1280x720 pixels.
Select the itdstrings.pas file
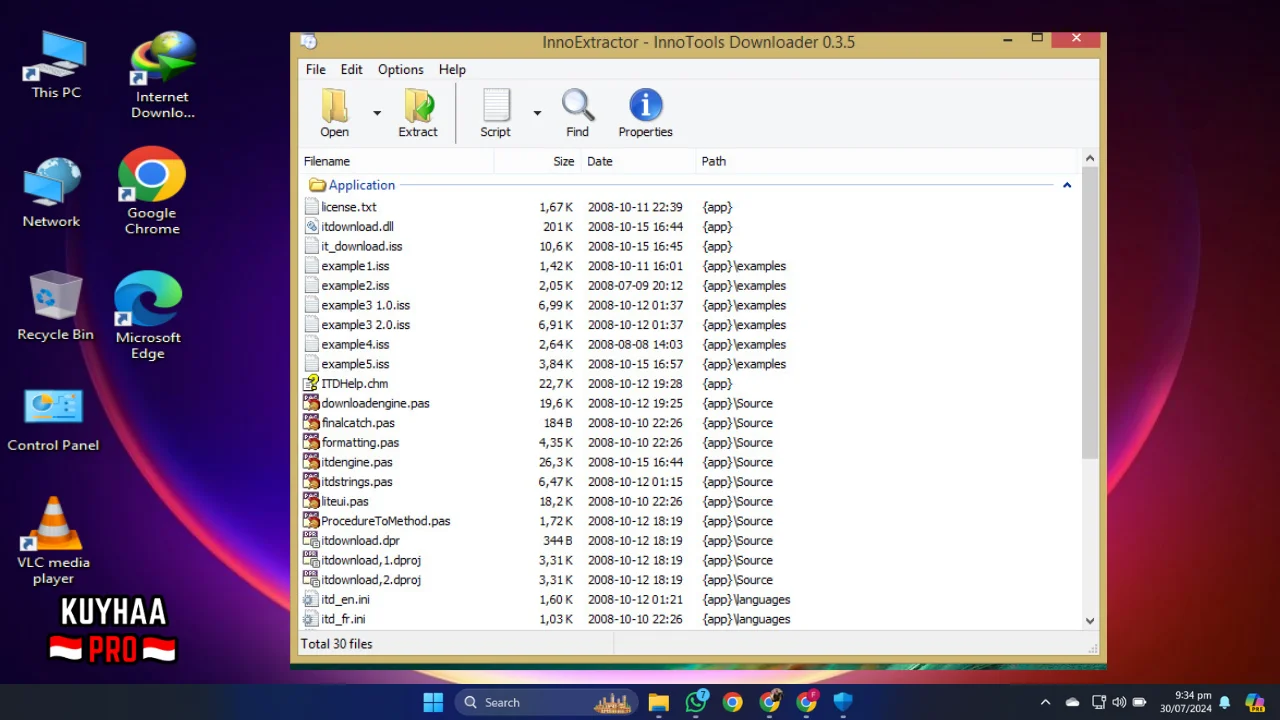[357, 482]
